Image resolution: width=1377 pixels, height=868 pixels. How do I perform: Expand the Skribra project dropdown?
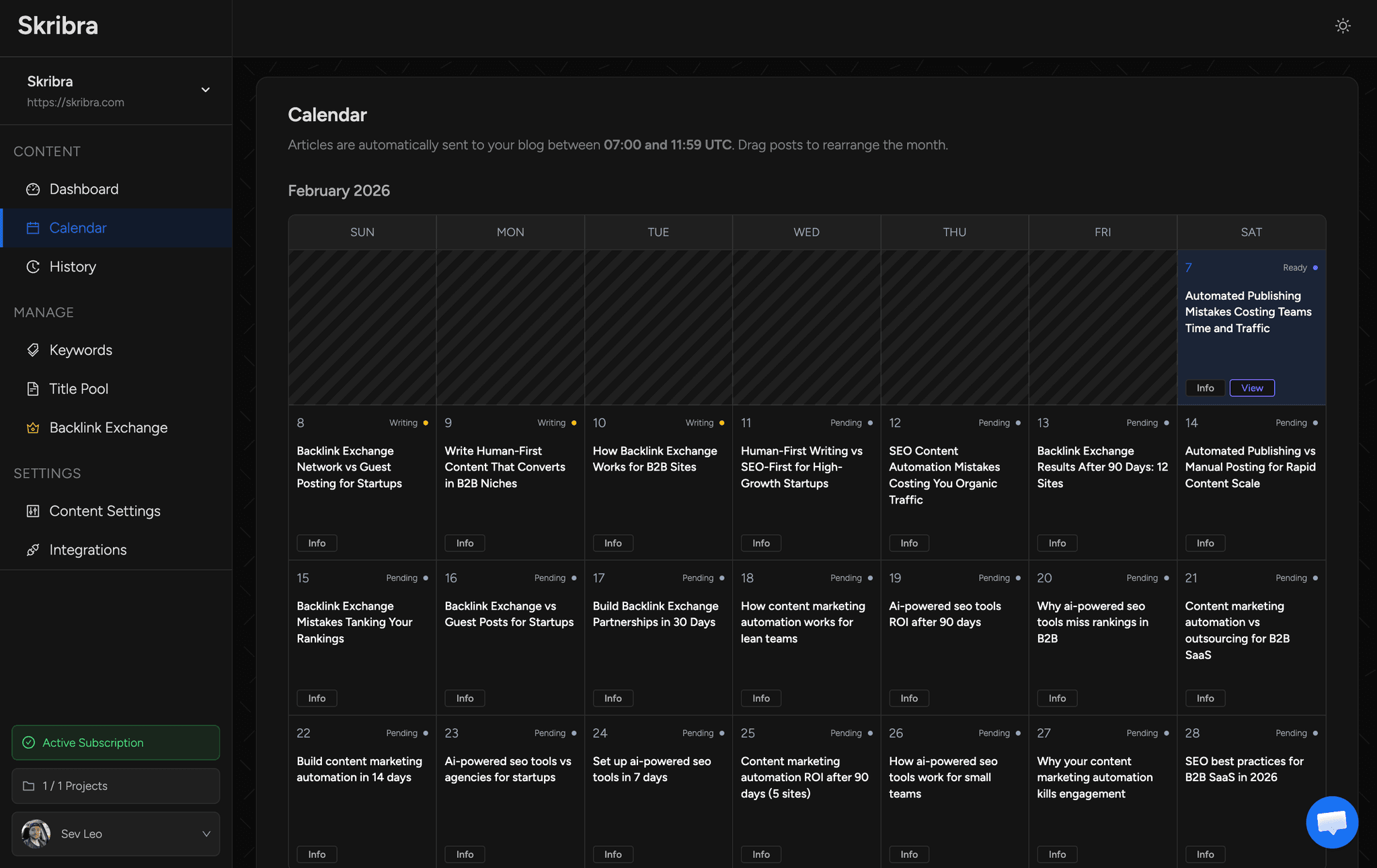click(x=205, y=89)
